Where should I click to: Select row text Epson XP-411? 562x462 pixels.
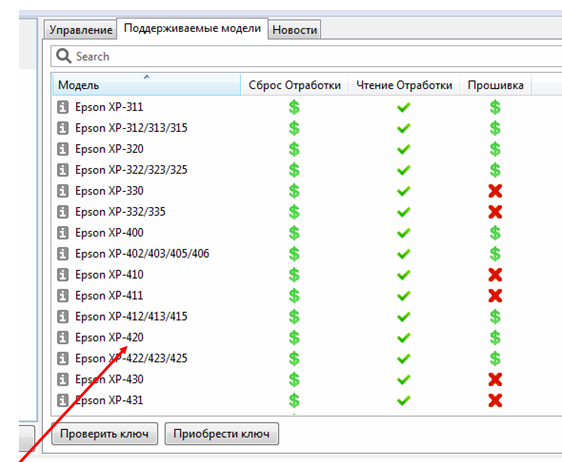(x=109, y=296)
